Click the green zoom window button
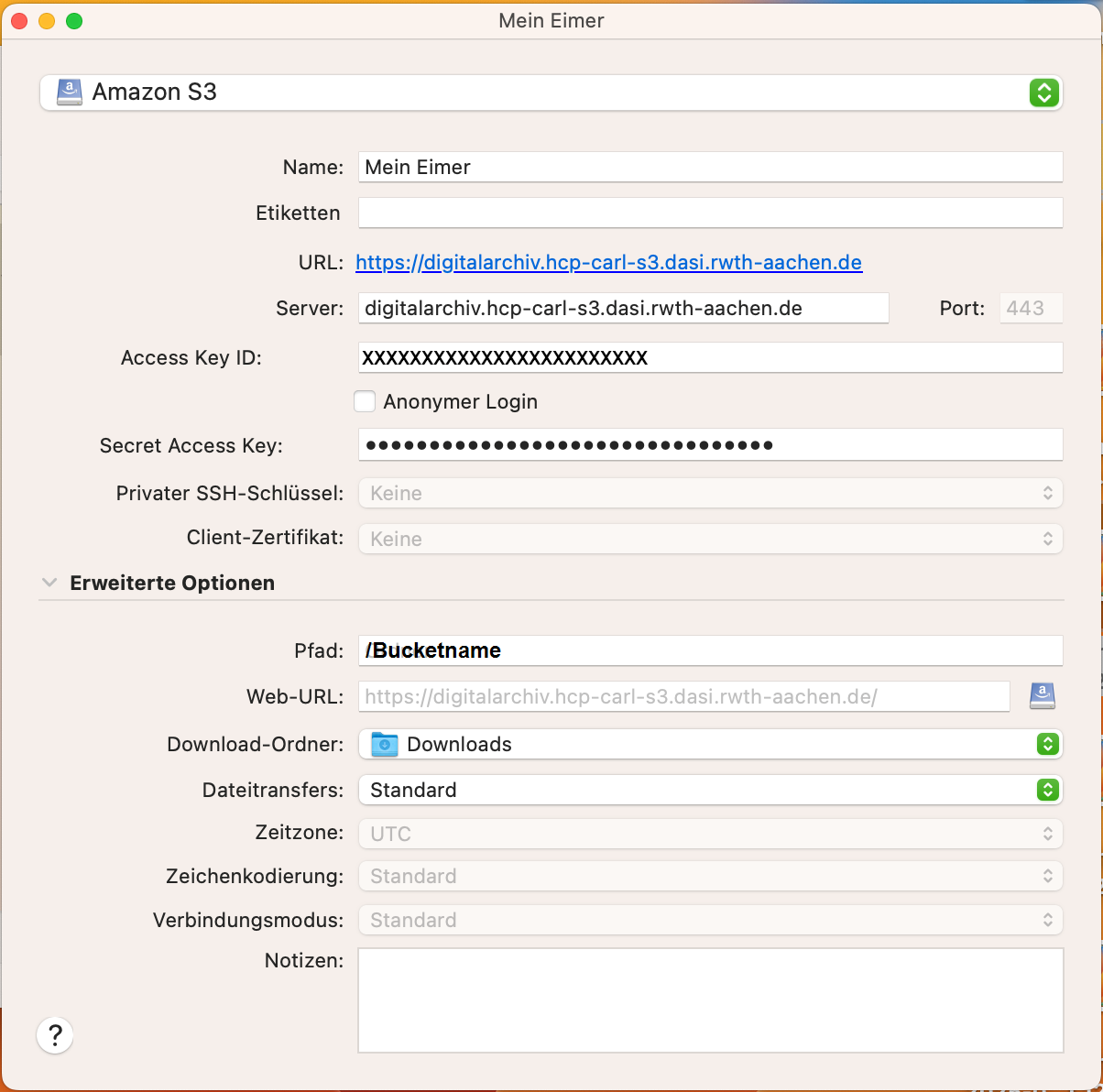This screenshot has height=1092, width=1103. pyautogui.click(x=74, y=21)
